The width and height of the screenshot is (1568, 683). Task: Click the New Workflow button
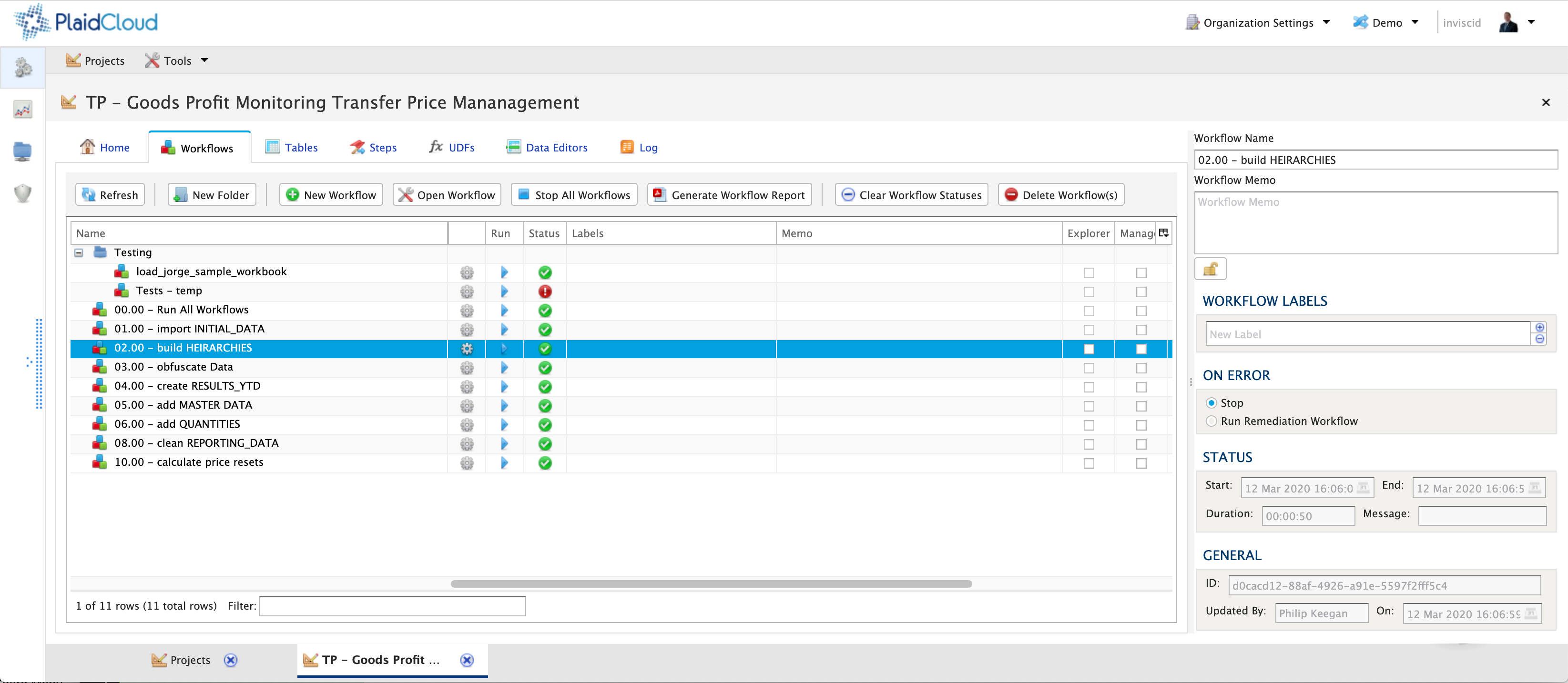(331, 195)
